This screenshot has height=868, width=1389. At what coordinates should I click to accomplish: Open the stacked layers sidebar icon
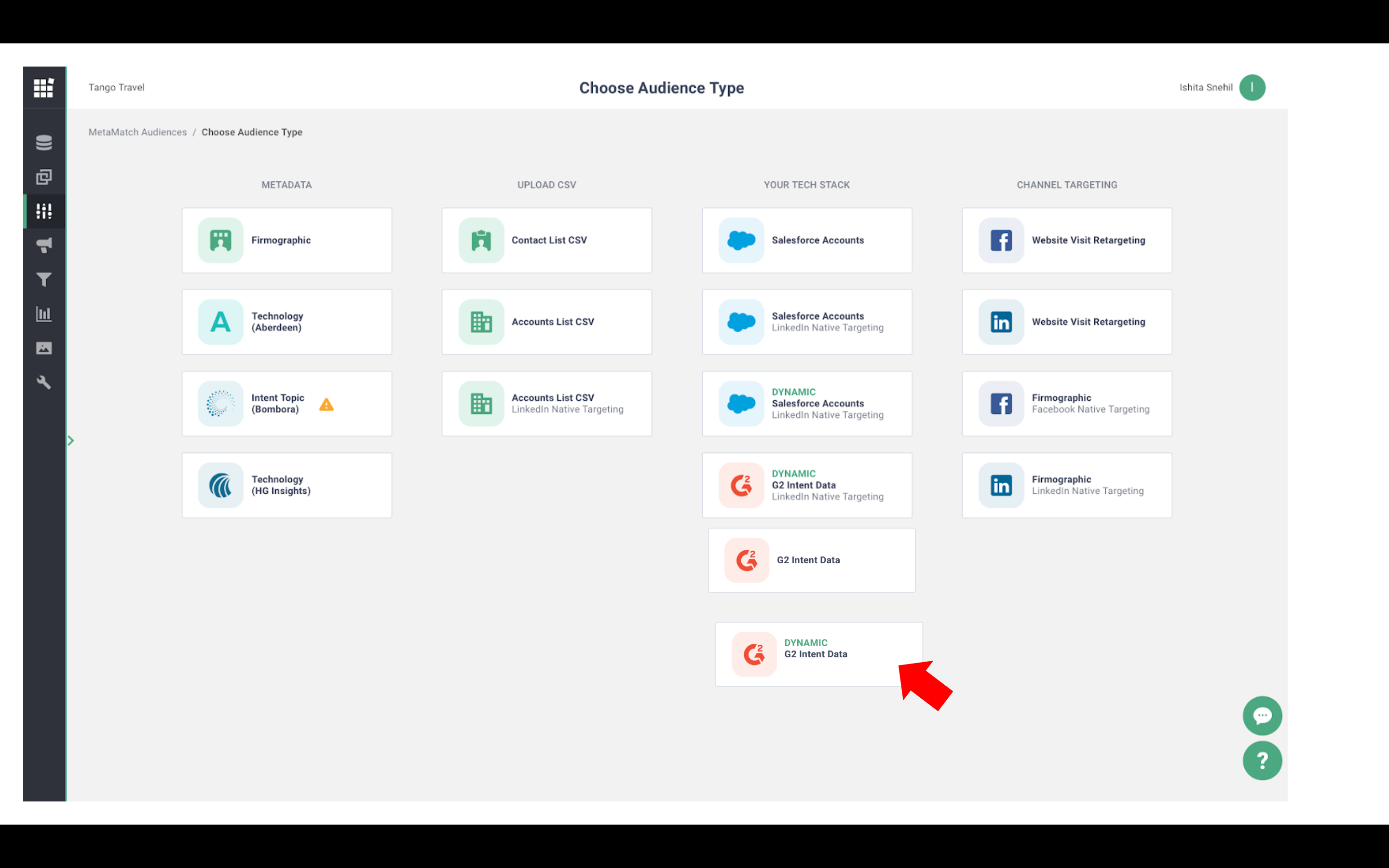pos(43,177)
